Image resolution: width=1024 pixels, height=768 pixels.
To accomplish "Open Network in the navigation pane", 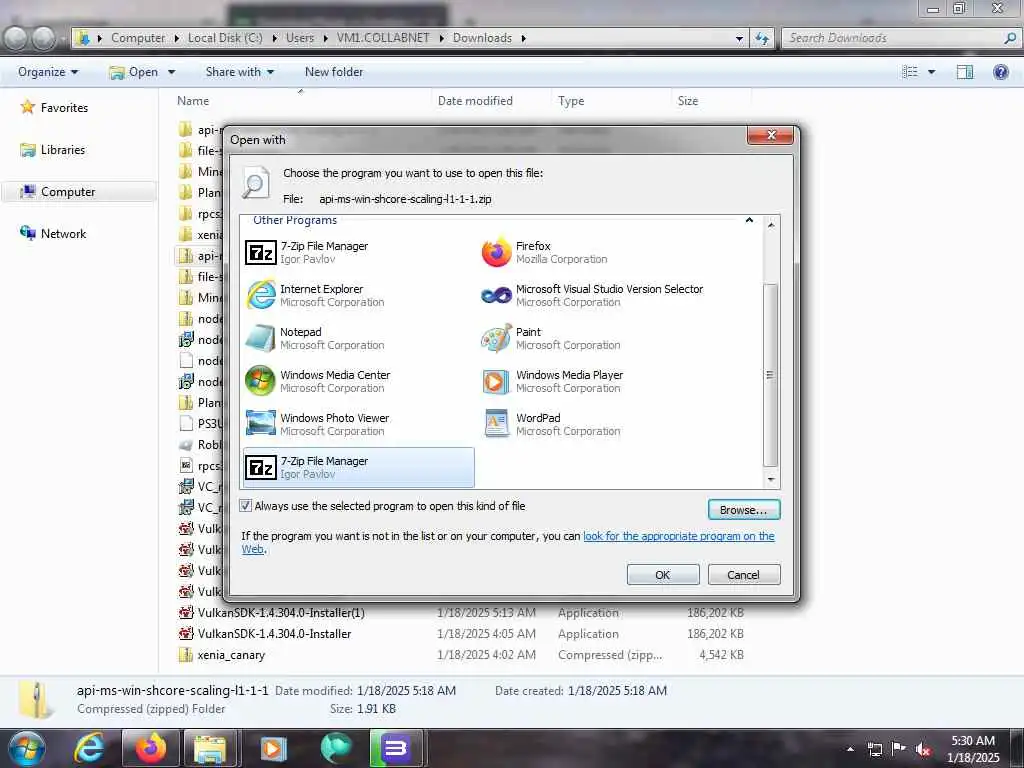I will pos(63,234).
